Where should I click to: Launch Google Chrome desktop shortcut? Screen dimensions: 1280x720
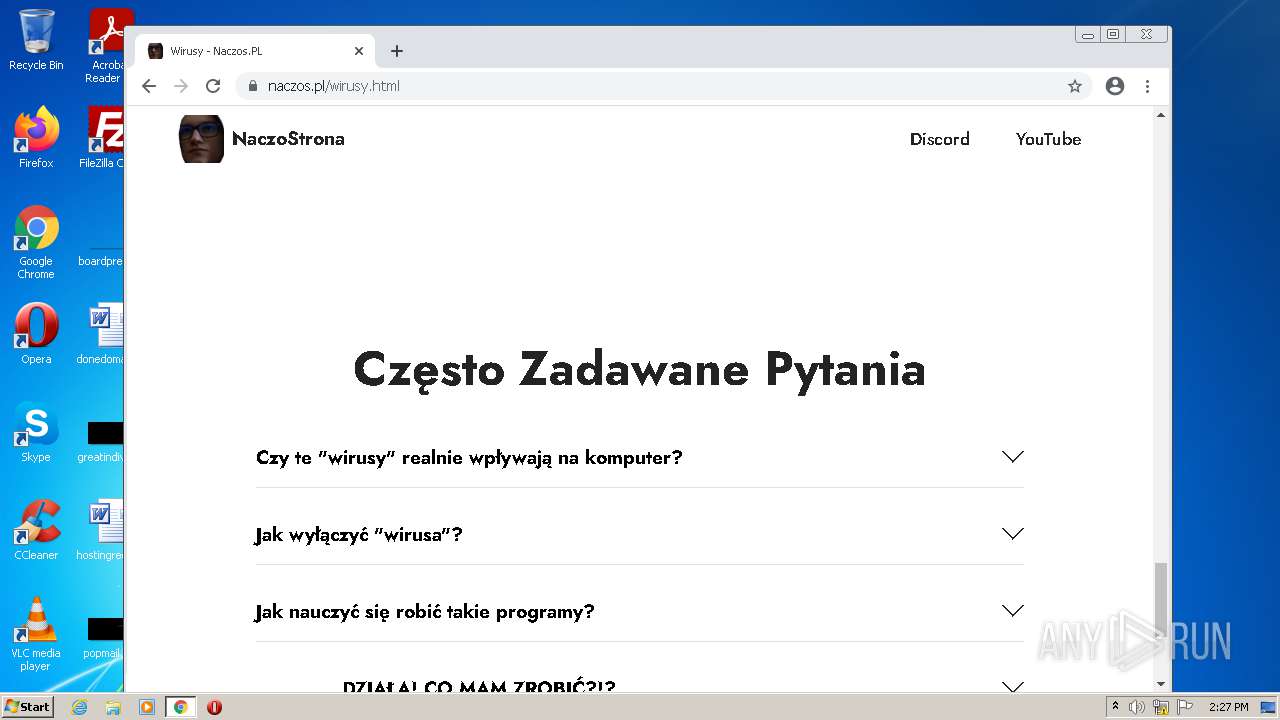(36, 242)
